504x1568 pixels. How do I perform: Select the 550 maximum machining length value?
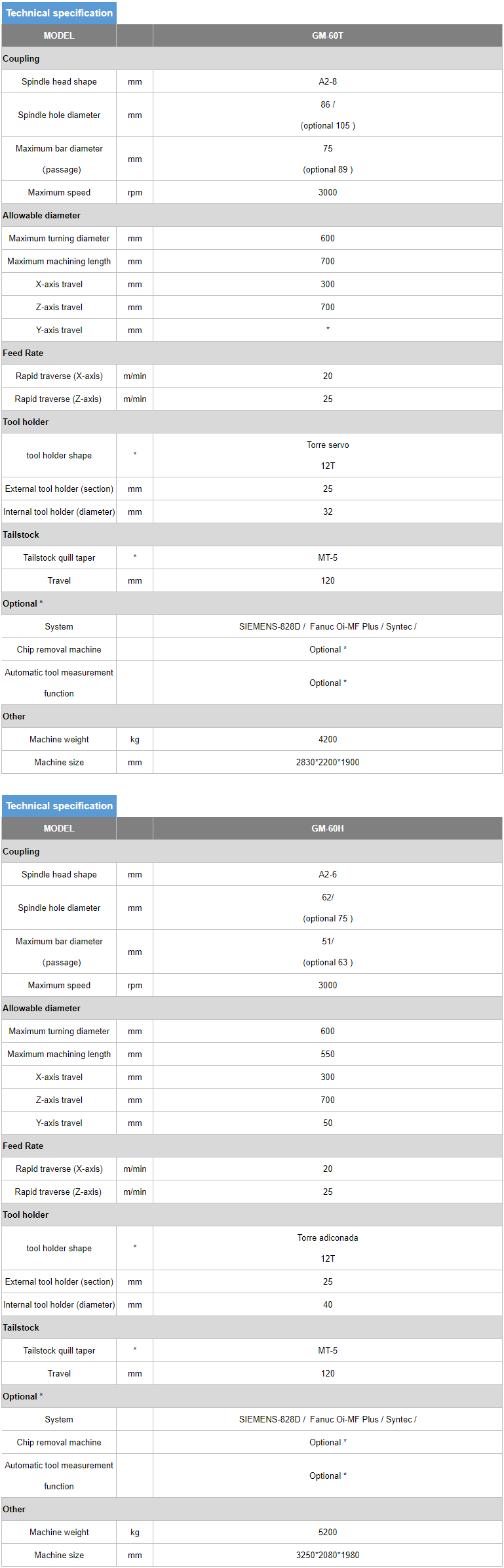coord(328,1055)
